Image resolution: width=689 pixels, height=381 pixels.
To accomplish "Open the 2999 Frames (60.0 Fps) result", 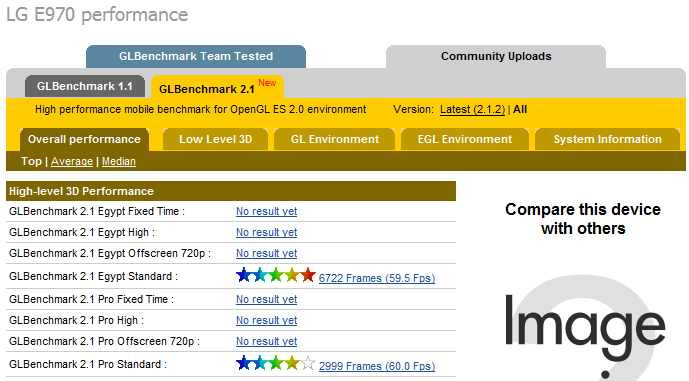I will pos(377,366).
